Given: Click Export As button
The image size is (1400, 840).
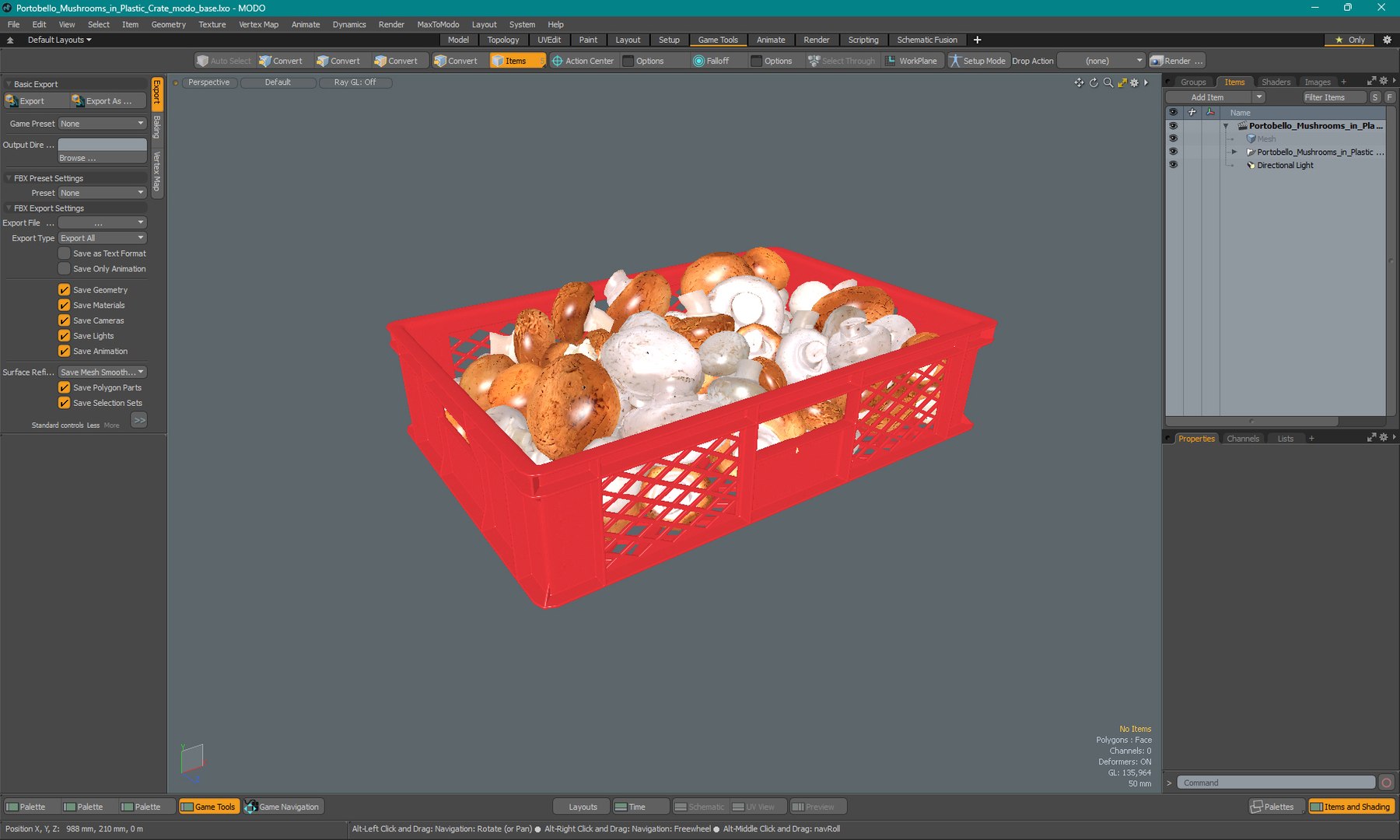Looking at the screenshot, I should click(108, 101).
